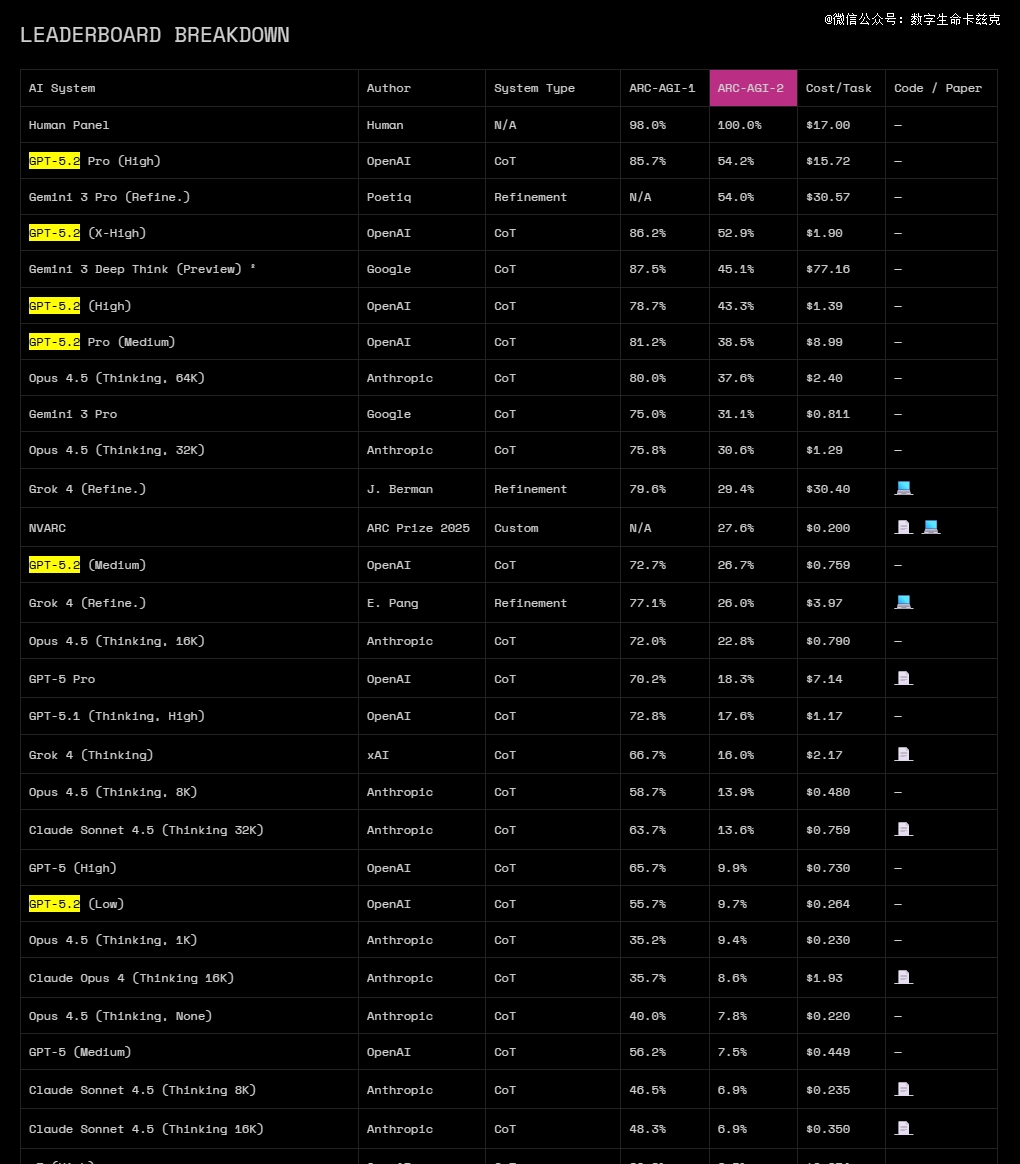Click the Author column header
This screenshot has height=1164, width=1020.
click(389, 88)
